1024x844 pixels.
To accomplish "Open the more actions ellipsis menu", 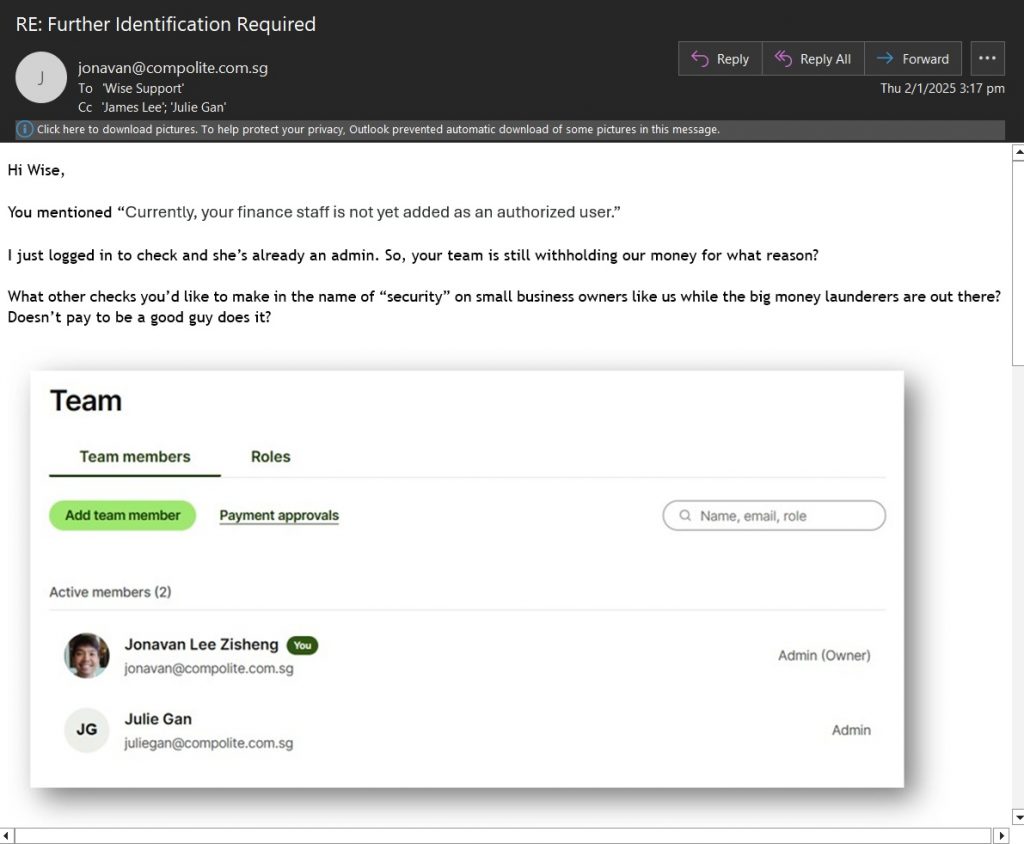I will (x=987, y=59).
